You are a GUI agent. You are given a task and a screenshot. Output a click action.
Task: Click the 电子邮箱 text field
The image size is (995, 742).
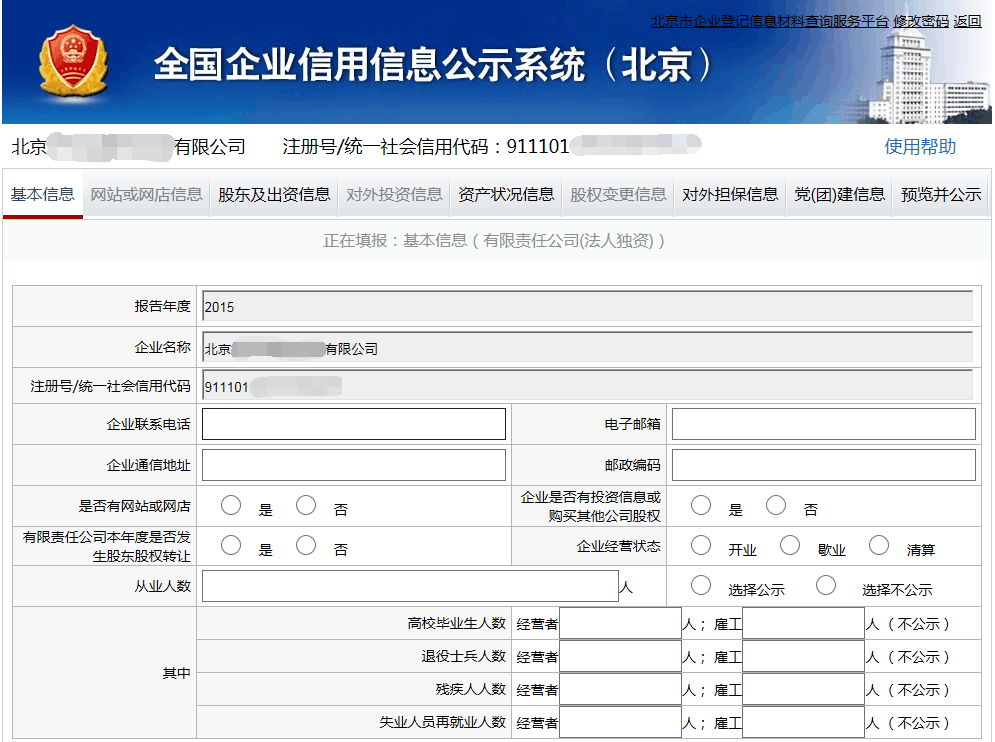823,424
